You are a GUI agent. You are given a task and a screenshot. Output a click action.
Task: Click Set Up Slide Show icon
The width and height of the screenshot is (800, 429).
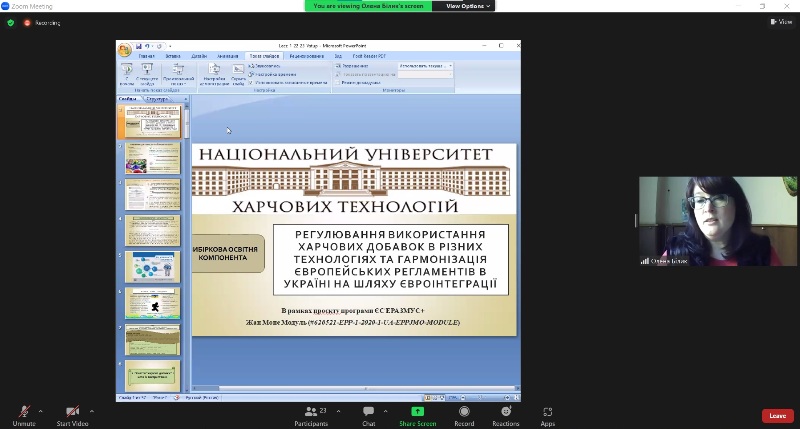214,73
